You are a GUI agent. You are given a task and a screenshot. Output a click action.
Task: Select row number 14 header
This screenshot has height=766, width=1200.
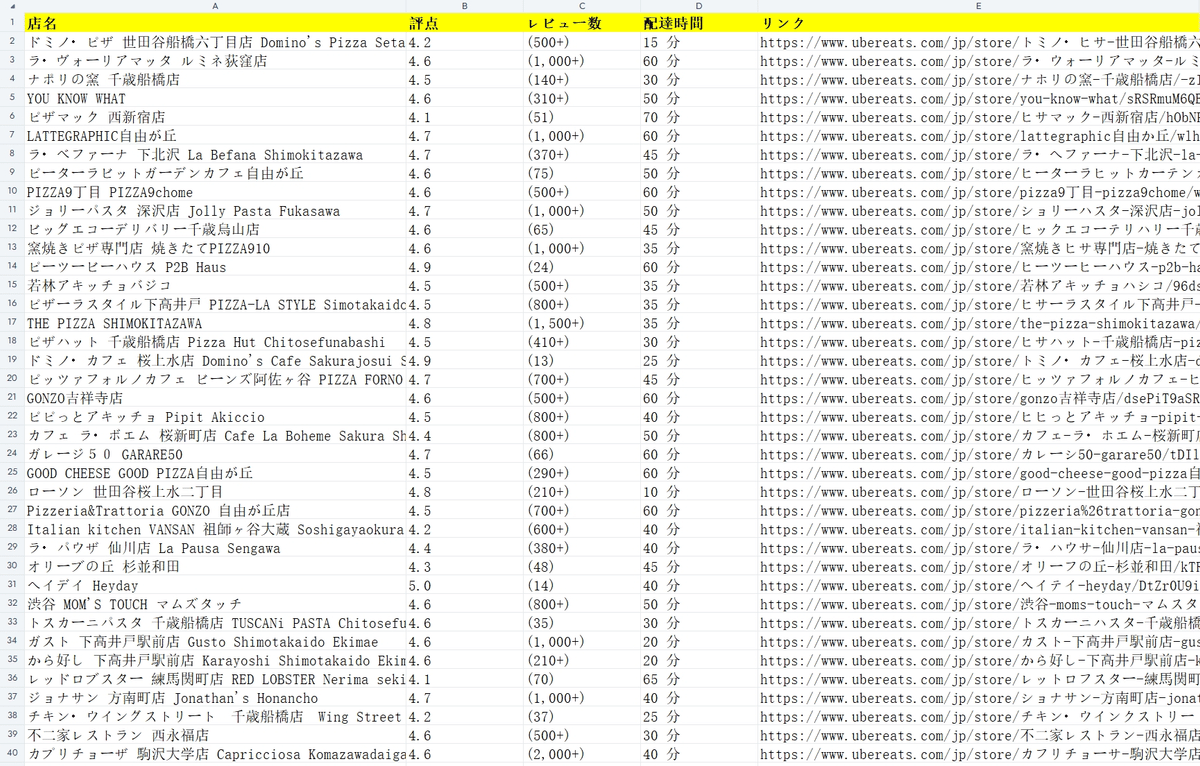click(x=12, y=267)
